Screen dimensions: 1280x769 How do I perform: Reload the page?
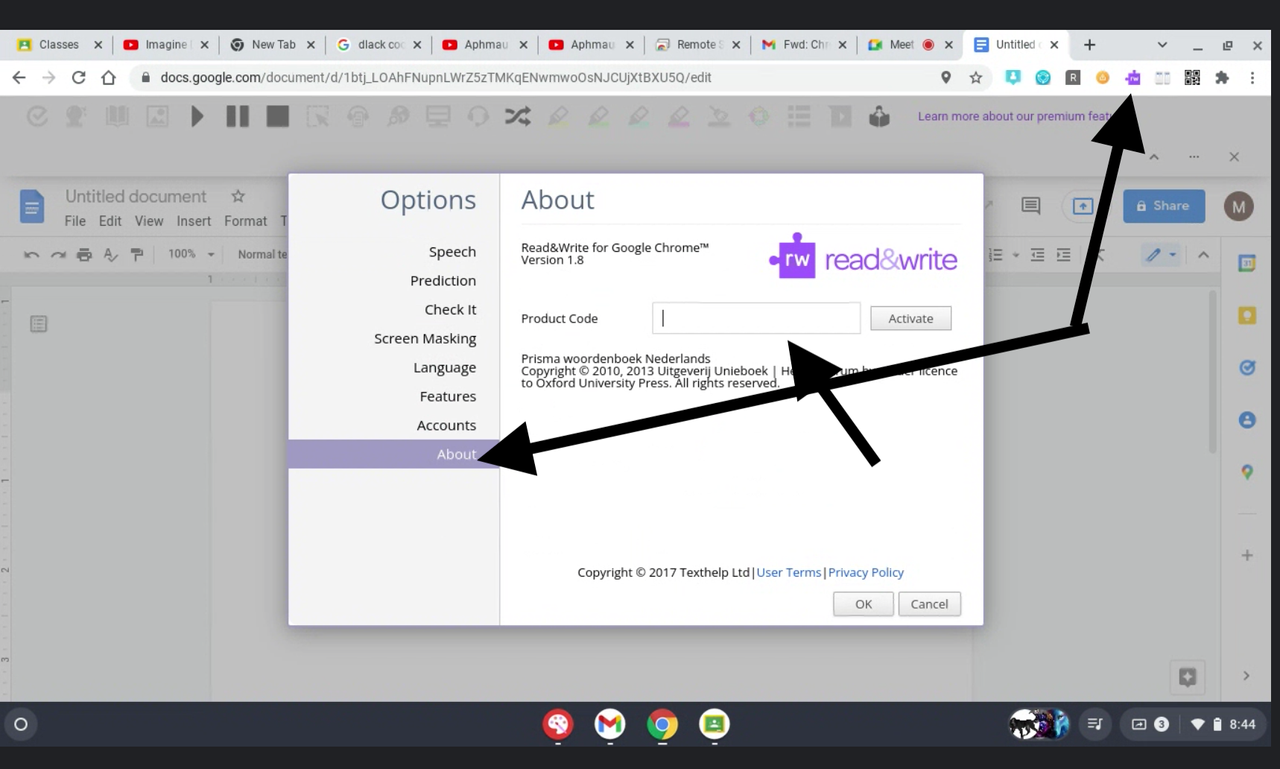(78, 77)
